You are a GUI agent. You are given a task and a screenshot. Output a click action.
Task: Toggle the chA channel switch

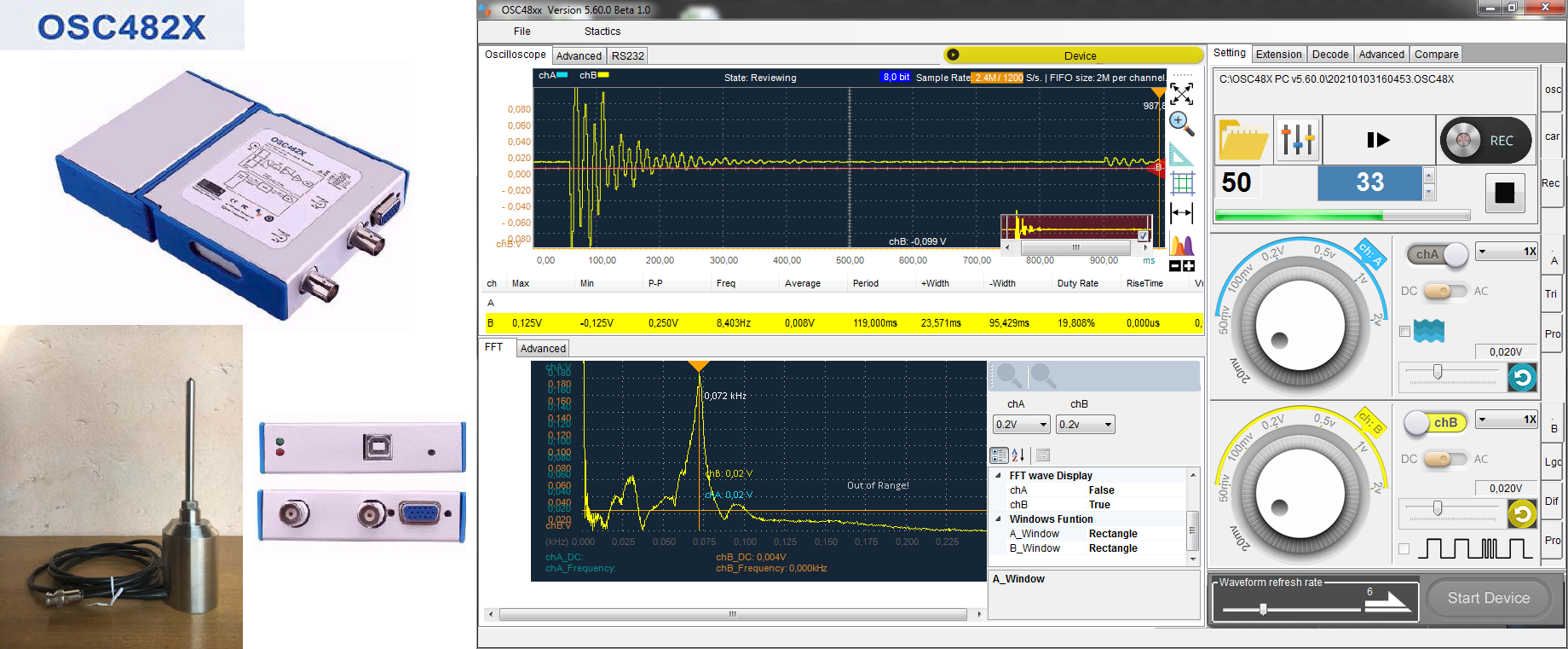coord(1438,254)
